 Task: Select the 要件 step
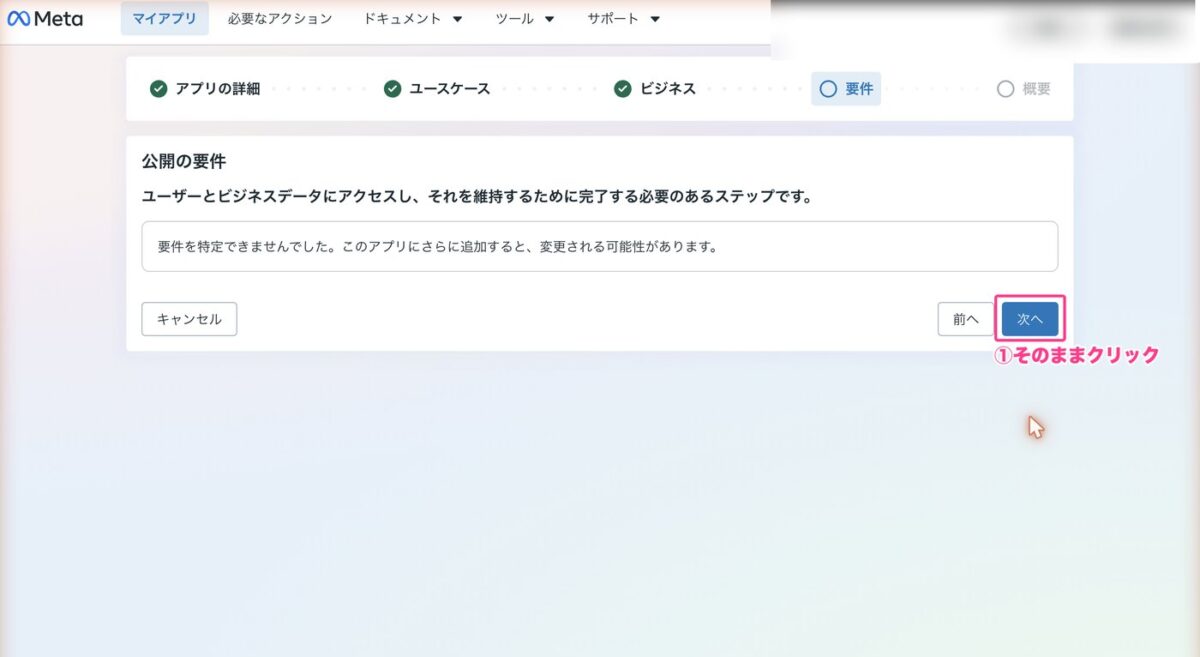[846, 89]
